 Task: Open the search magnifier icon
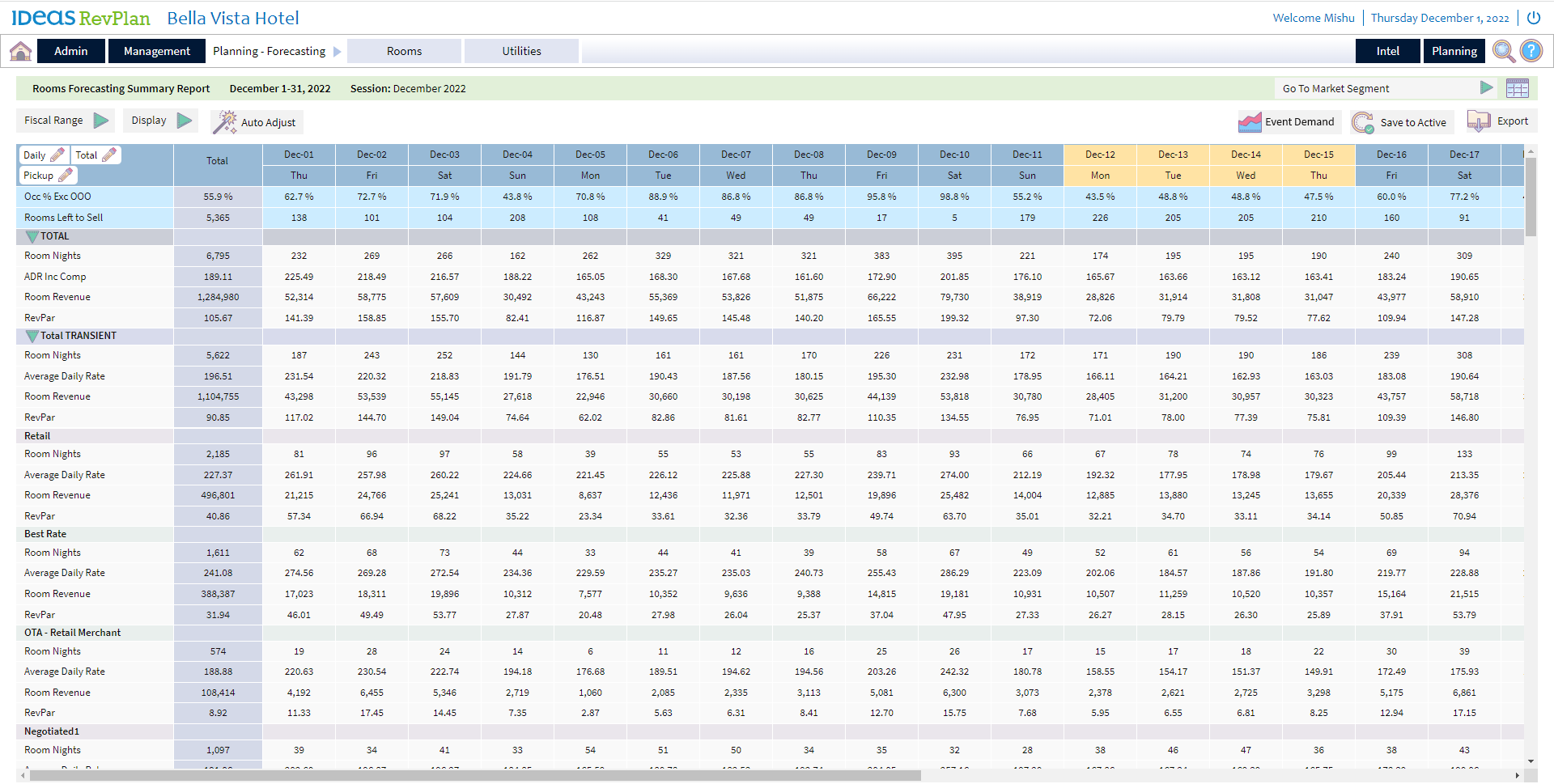pyautogui.click(x=1503, y=51)
